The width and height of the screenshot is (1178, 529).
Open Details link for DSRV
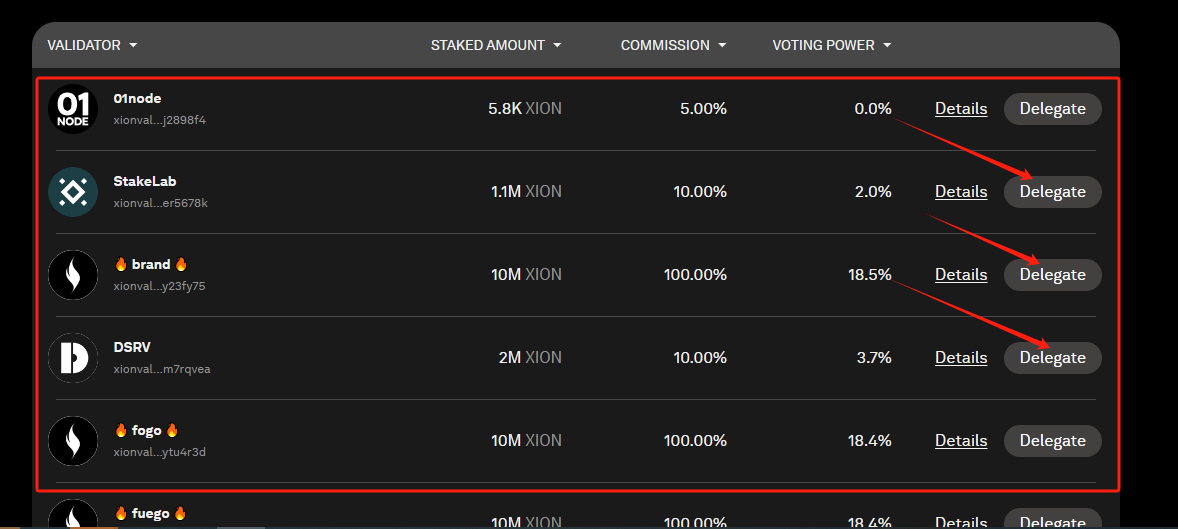pyautogui.click(x=961, y=358)
